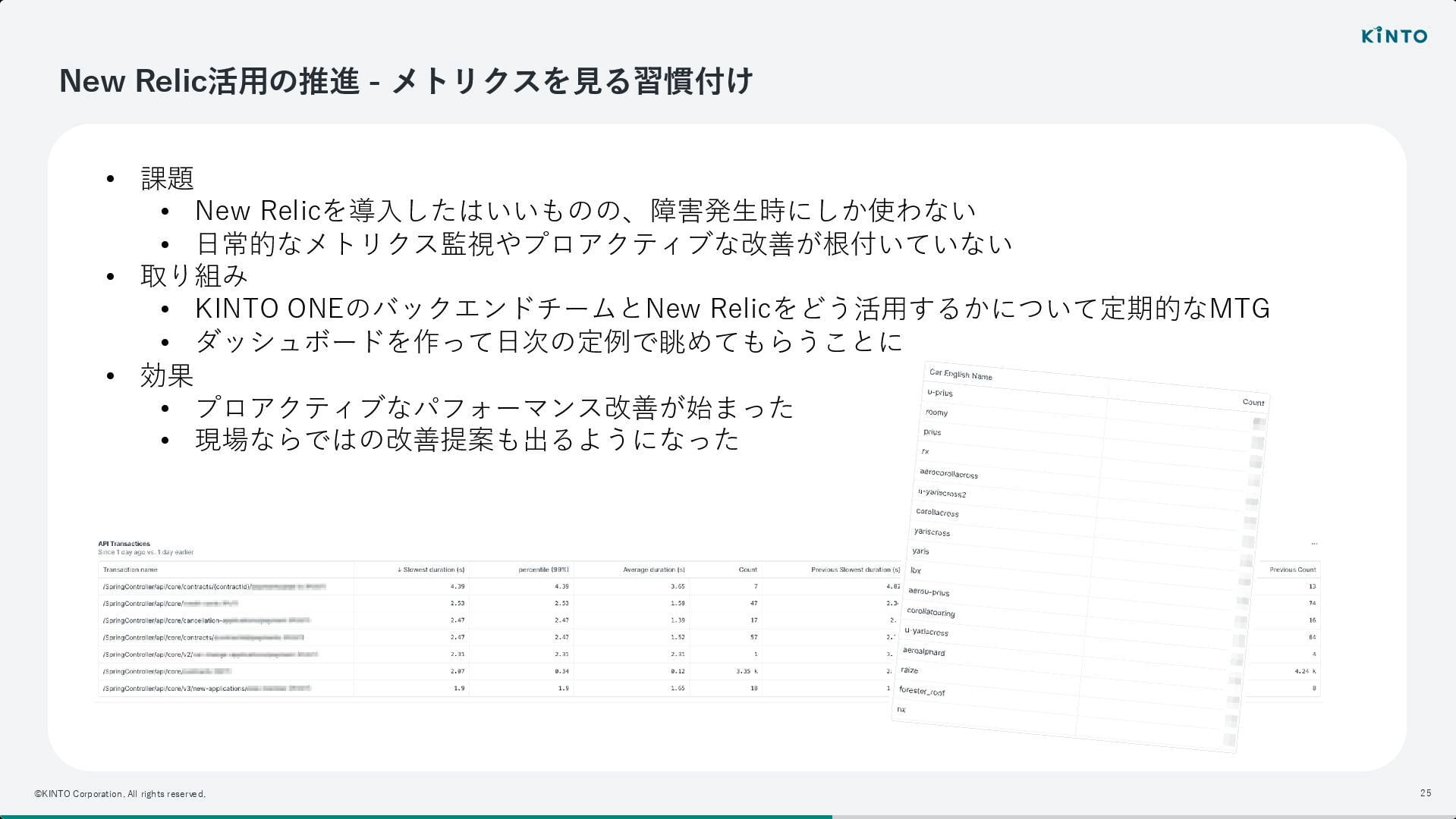Click the '©KINTO Corporation. All rights reserved.' footer

[120, 794]
